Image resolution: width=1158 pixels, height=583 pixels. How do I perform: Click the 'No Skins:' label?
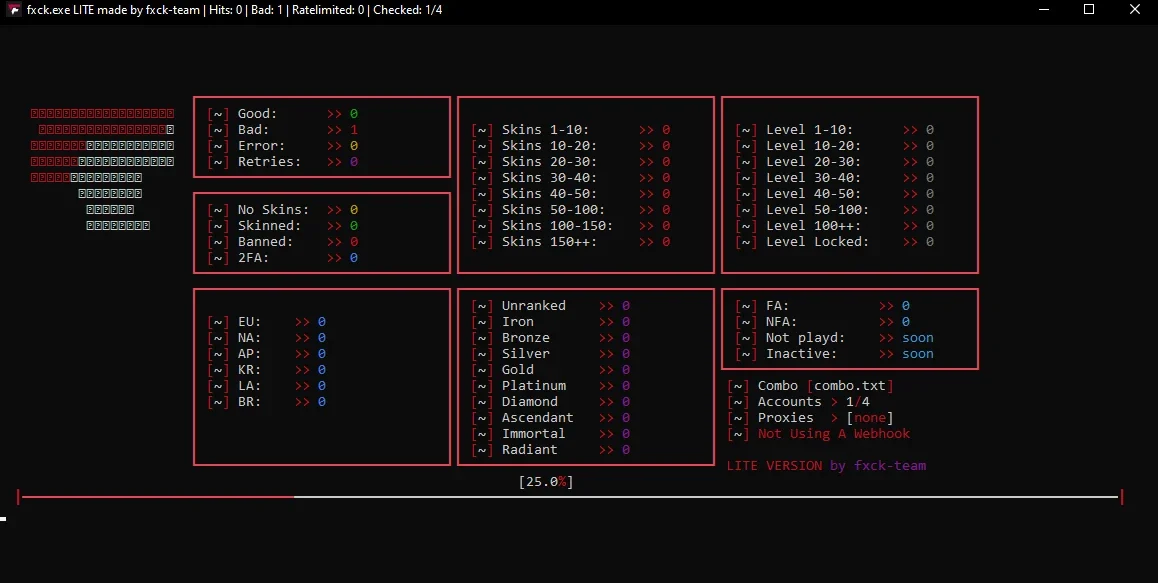273,209
